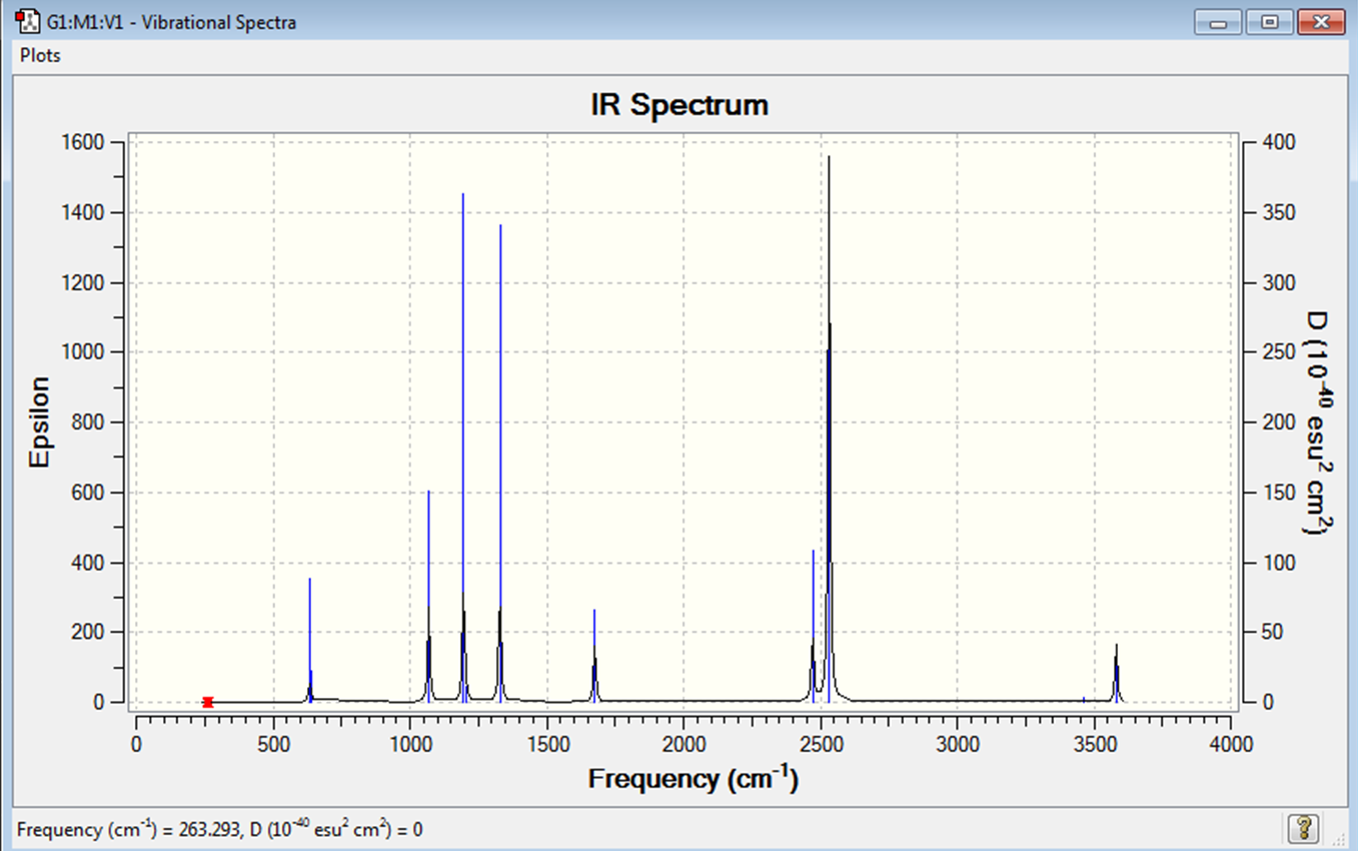Viewport: 1358px width, 851px height.
Task: Click the Frequency (cm-1) axis label
Action: 693,778
